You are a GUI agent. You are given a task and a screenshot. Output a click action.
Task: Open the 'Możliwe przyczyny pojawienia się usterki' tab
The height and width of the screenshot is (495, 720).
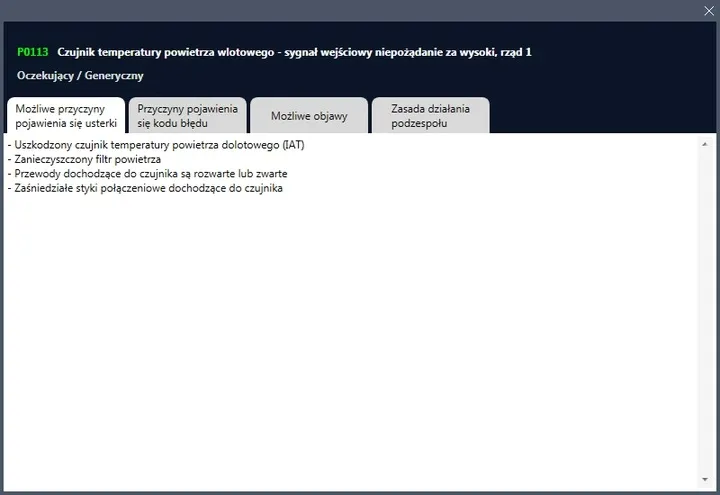(x=66, y=116)
